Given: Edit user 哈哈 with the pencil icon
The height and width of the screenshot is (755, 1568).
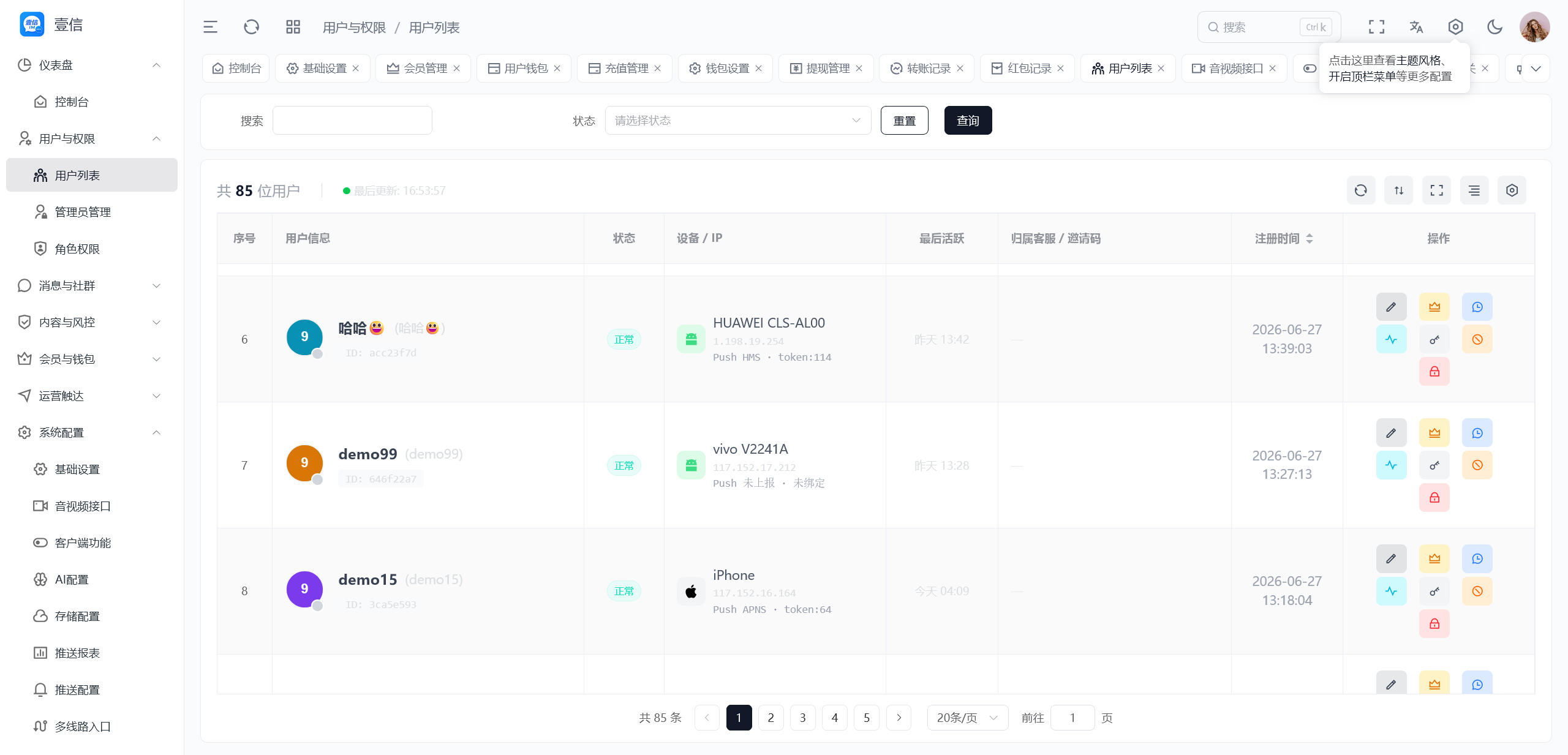Looking at the screenshot, I should pos(1392,307).
